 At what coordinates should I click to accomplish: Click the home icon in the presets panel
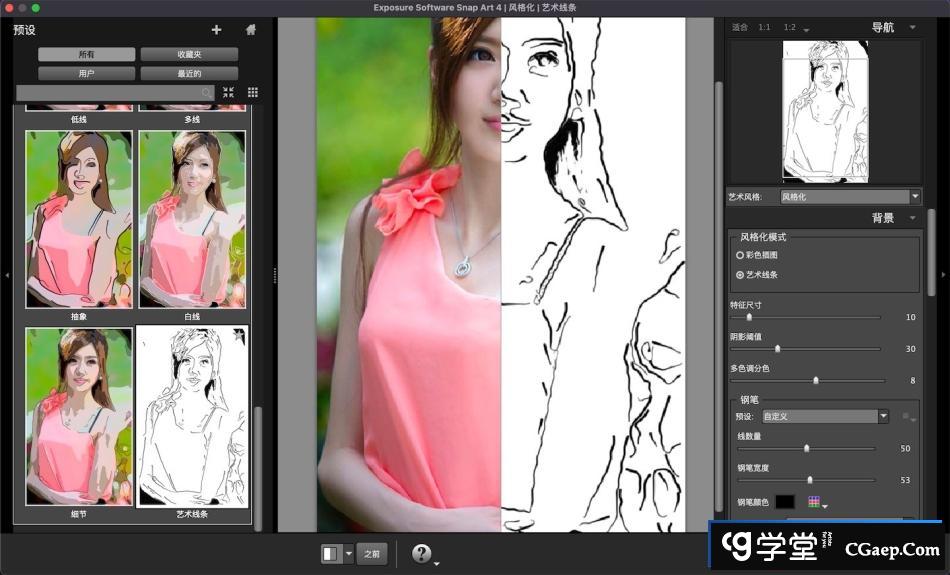pos(250,30)
